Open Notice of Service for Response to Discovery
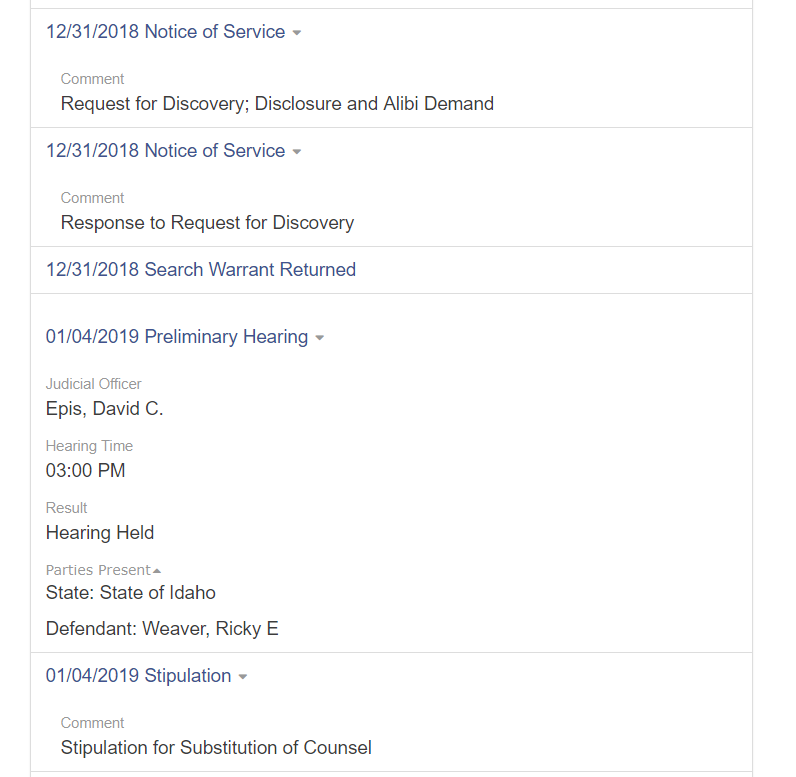 click(165, 151)
